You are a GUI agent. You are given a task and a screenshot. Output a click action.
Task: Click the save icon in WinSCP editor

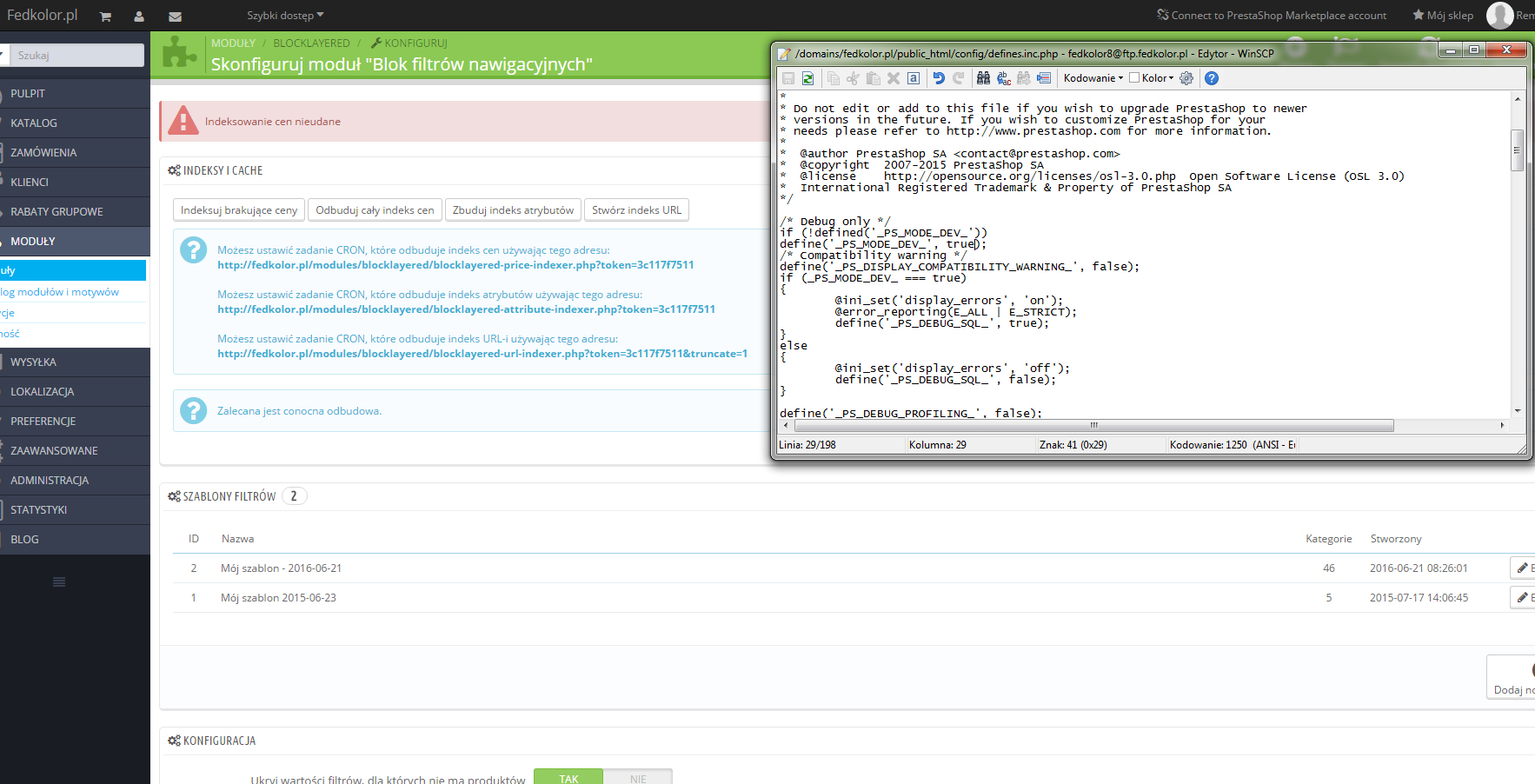point(788,78)
